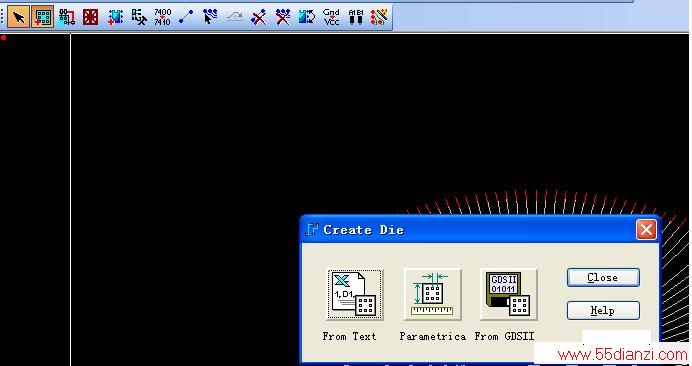Click the Close button in Create Die
This screenshot has width=692, height=366.
pos(603,278)
